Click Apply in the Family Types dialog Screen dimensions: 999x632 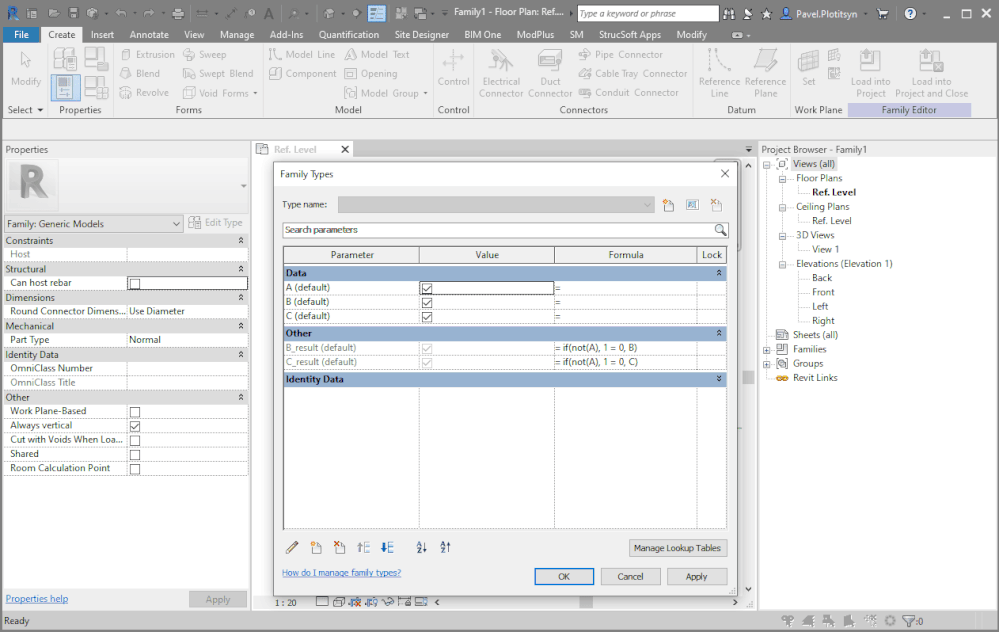point(696,577)
